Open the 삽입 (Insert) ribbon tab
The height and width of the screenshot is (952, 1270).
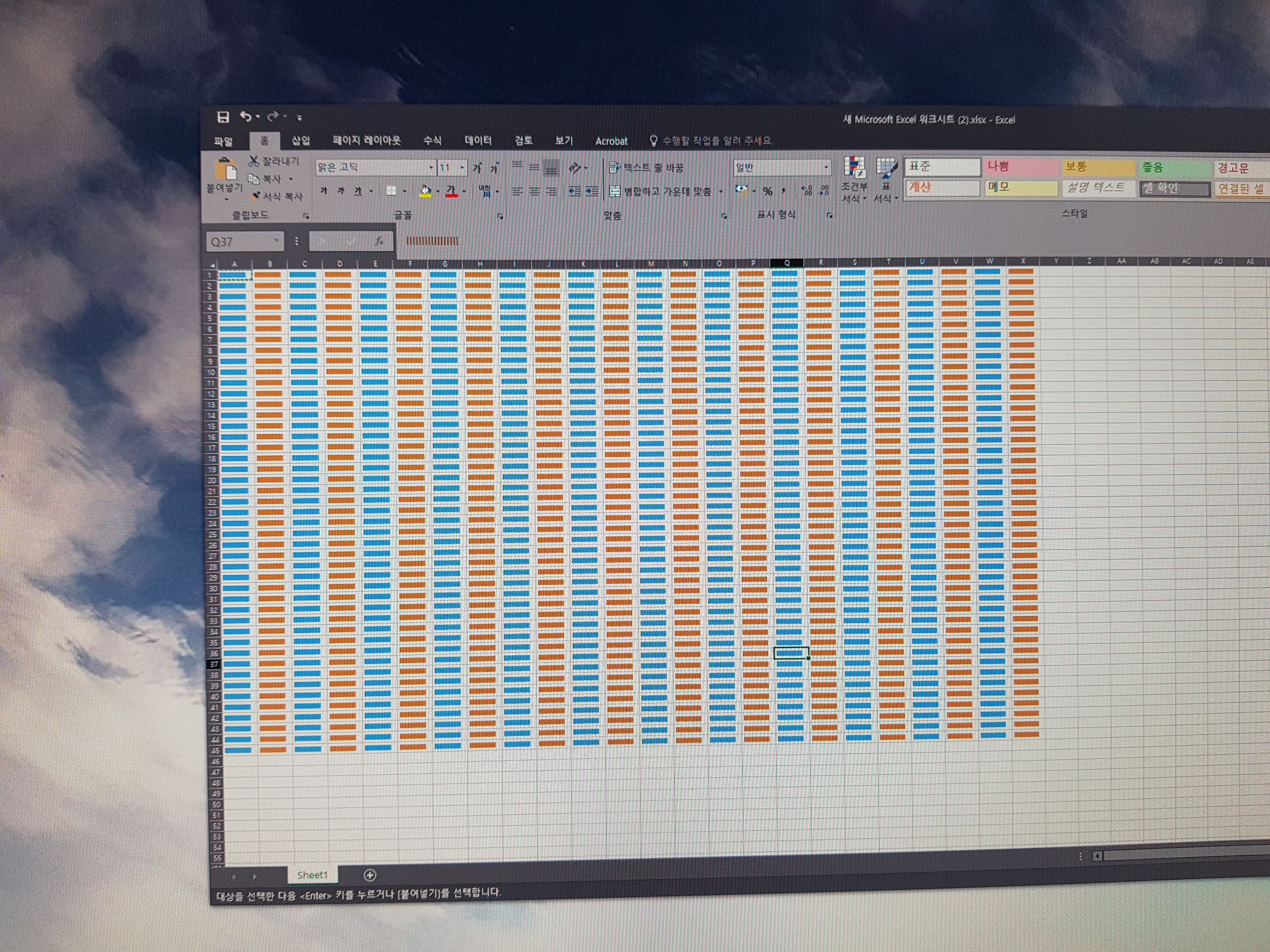click(300, 141)
